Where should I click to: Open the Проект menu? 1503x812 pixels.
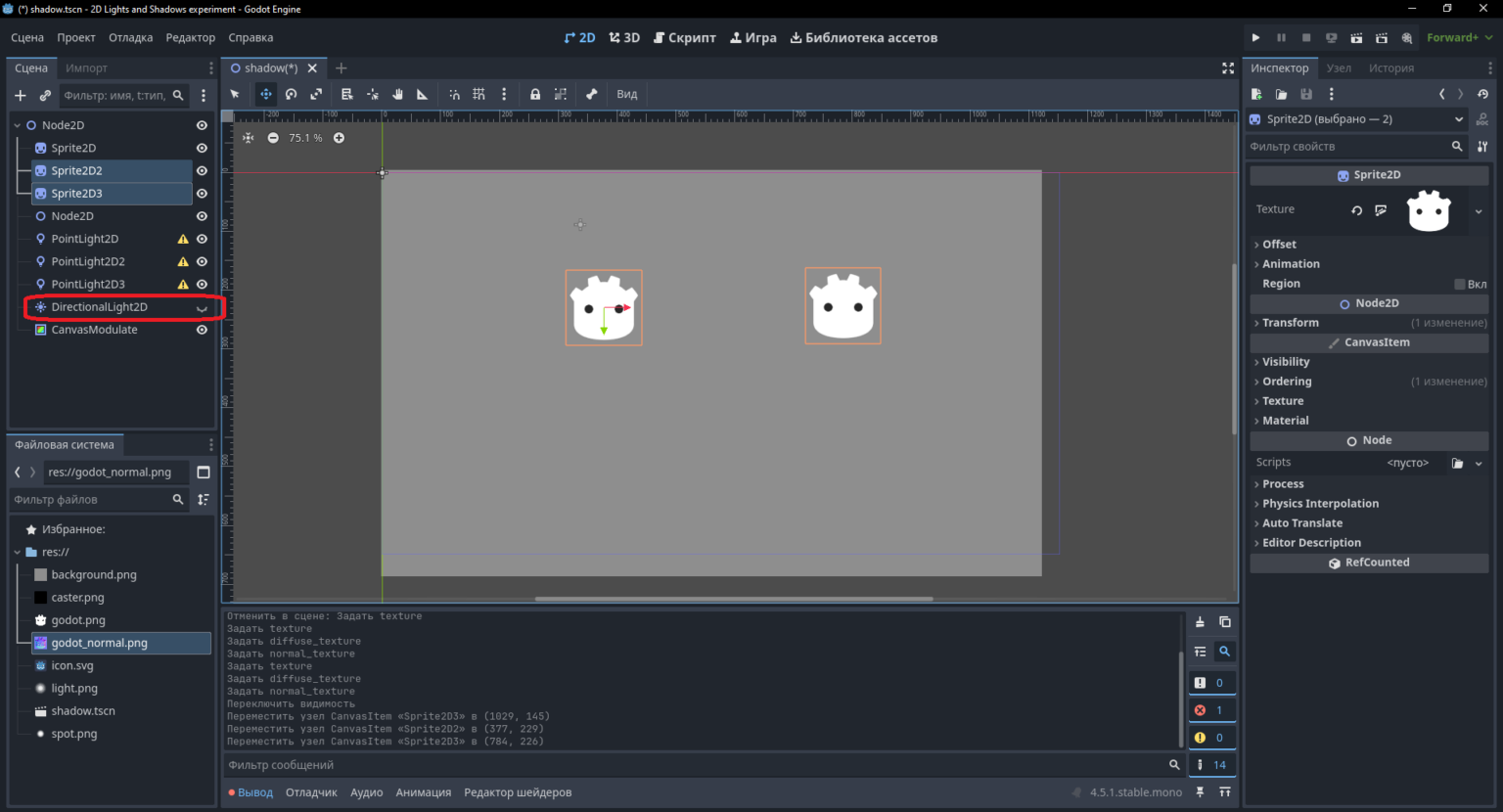pyautogui.click(x=76, y=37)
